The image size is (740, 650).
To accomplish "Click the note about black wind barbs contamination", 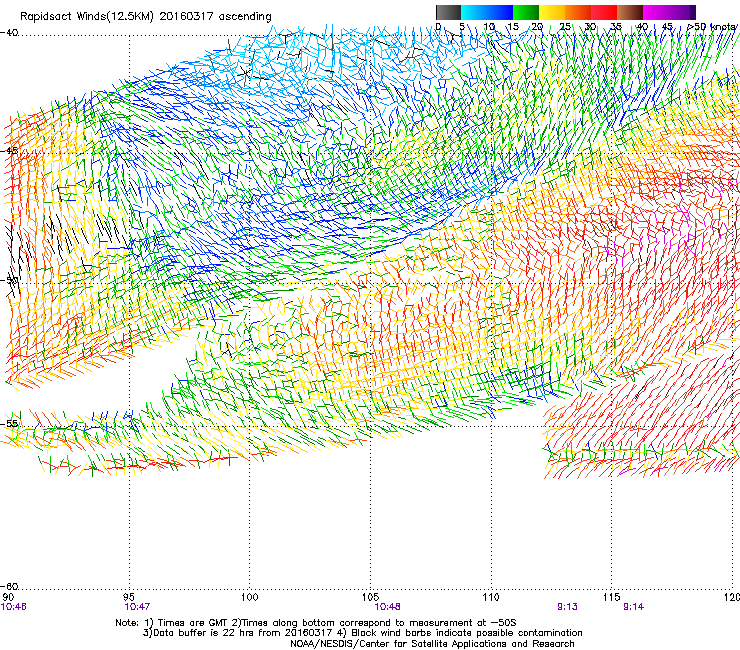I will click(460, 633).
